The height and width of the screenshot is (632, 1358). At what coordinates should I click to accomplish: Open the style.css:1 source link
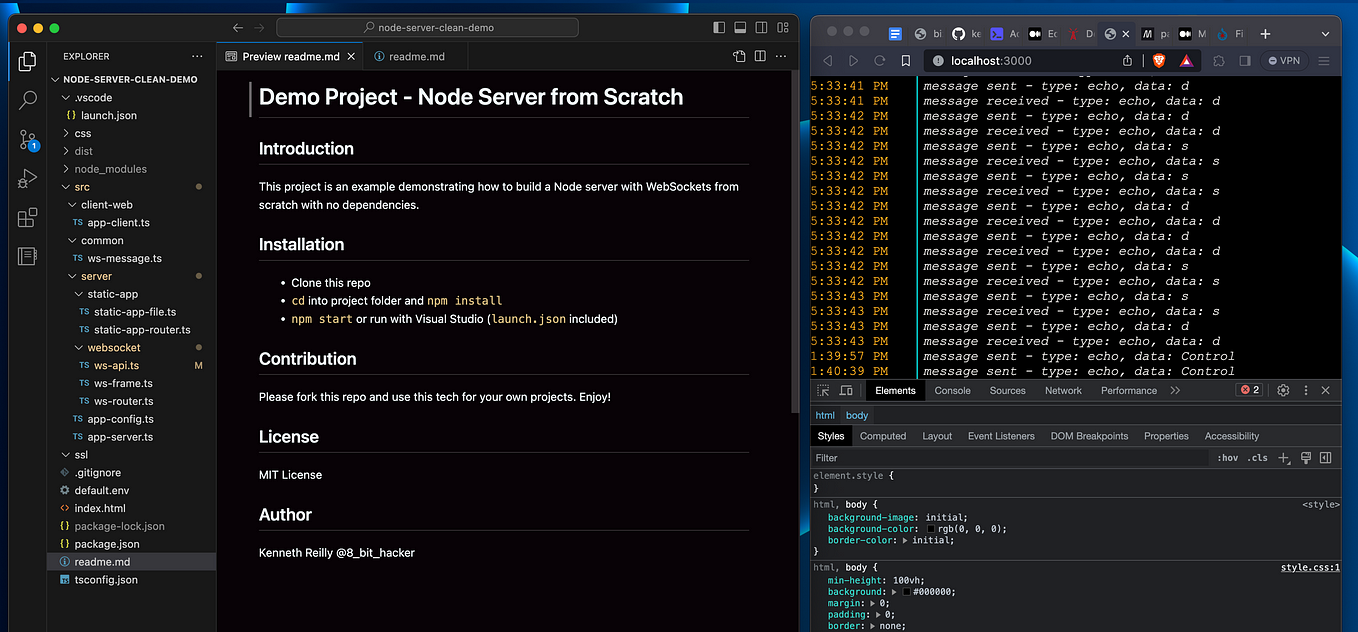point(1310,567)
